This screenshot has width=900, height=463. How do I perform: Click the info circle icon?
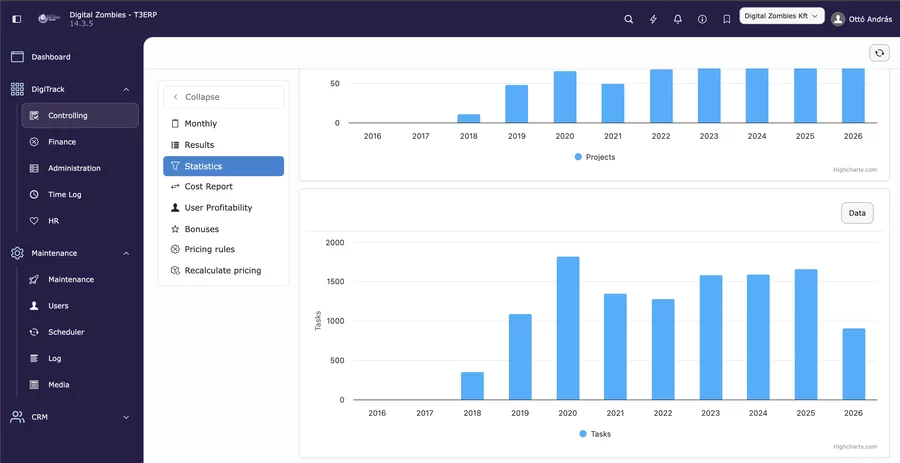pyautogui.click(x=702, y=19)
